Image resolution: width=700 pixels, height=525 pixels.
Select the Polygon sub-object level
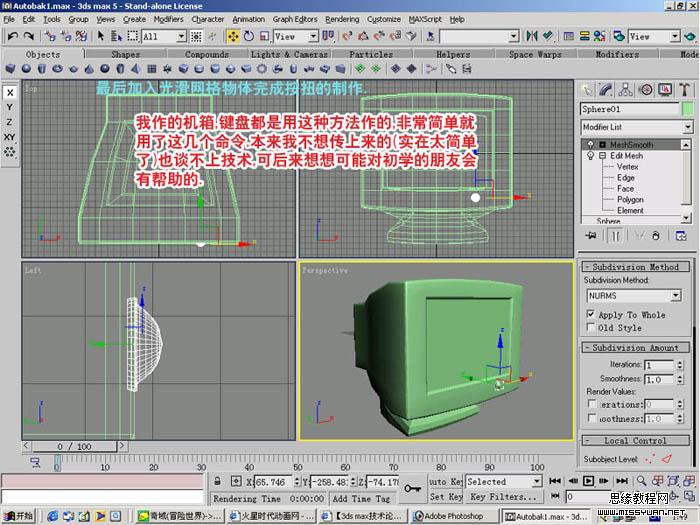pos(630,200)
